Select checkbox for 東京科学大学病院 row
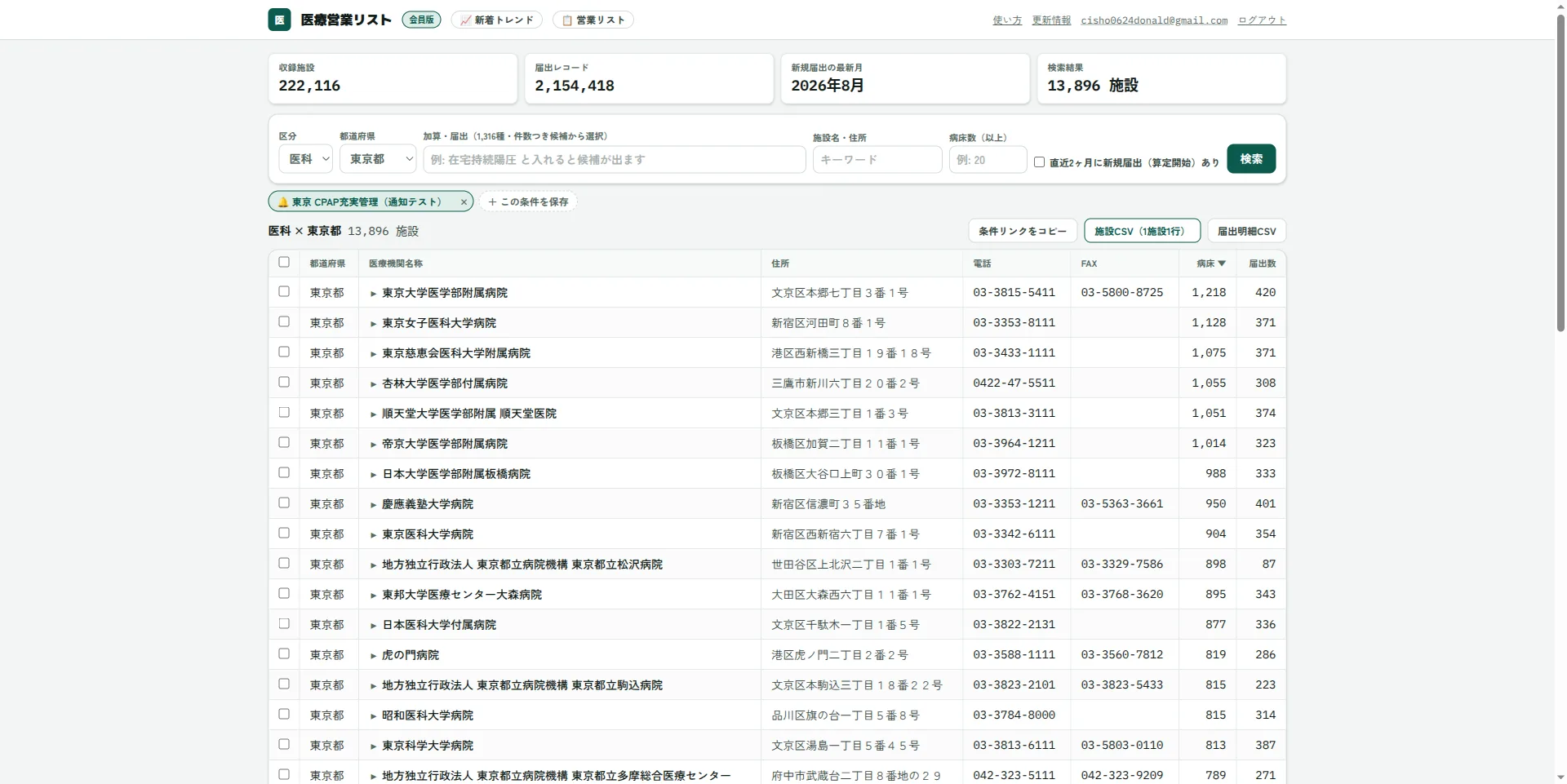The width and height of the screenshot is (1567, 784). (x=284, y=744)
